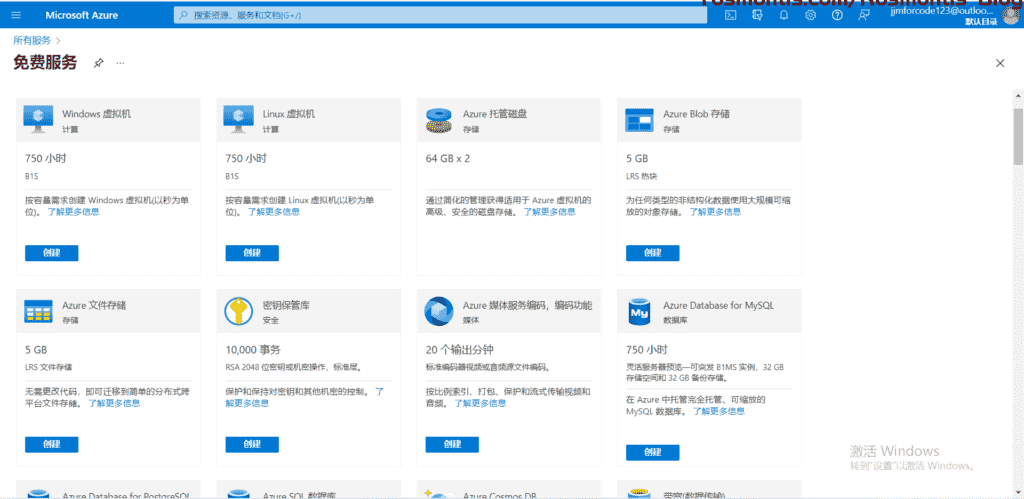
Task: Click the Azure 文件存储 icon
Action: [x=39, y=312]
